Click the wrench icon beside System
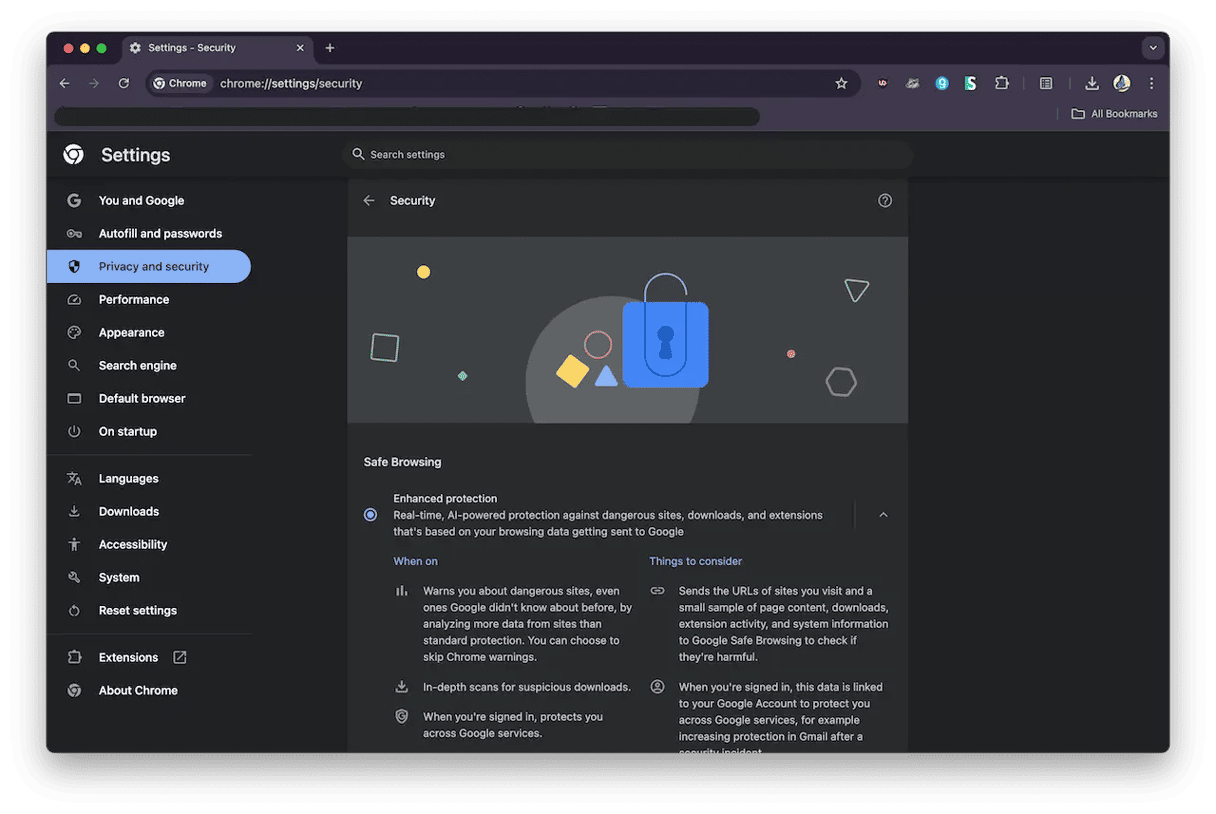 74,578
